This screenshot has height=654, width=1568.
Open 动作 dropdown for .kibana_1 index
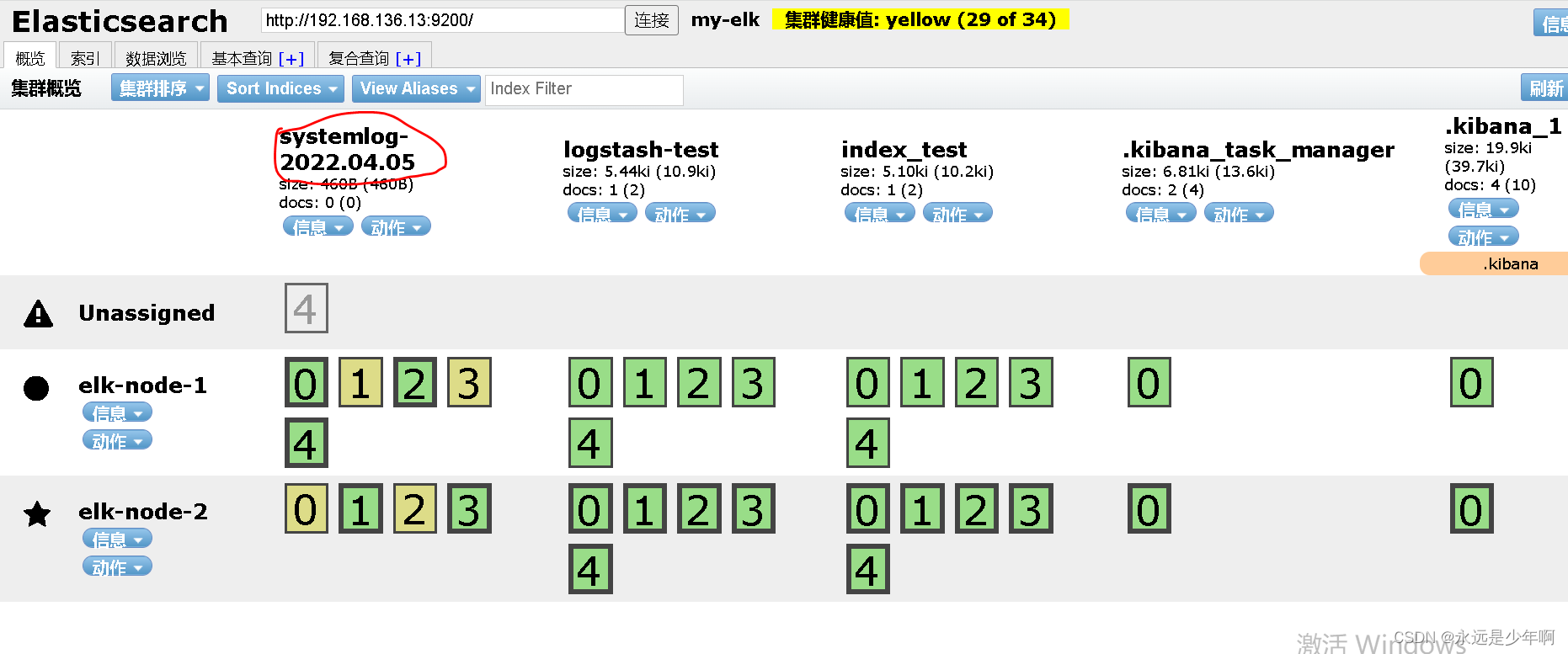(1484, 236)
